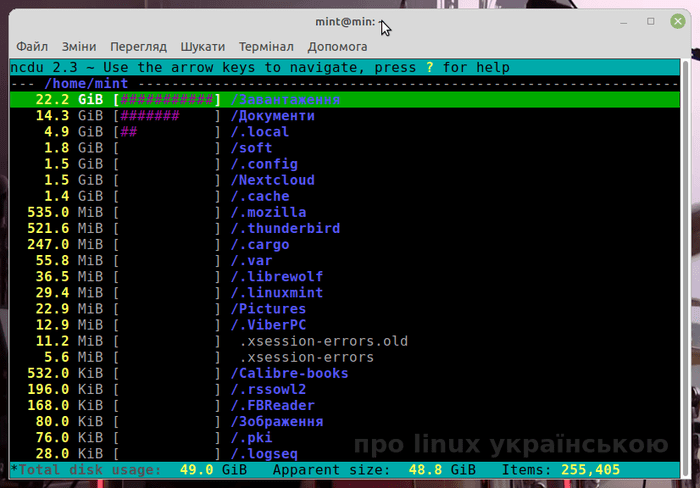Select the /.logseq directory entry
700x488 pixels.
345,453
